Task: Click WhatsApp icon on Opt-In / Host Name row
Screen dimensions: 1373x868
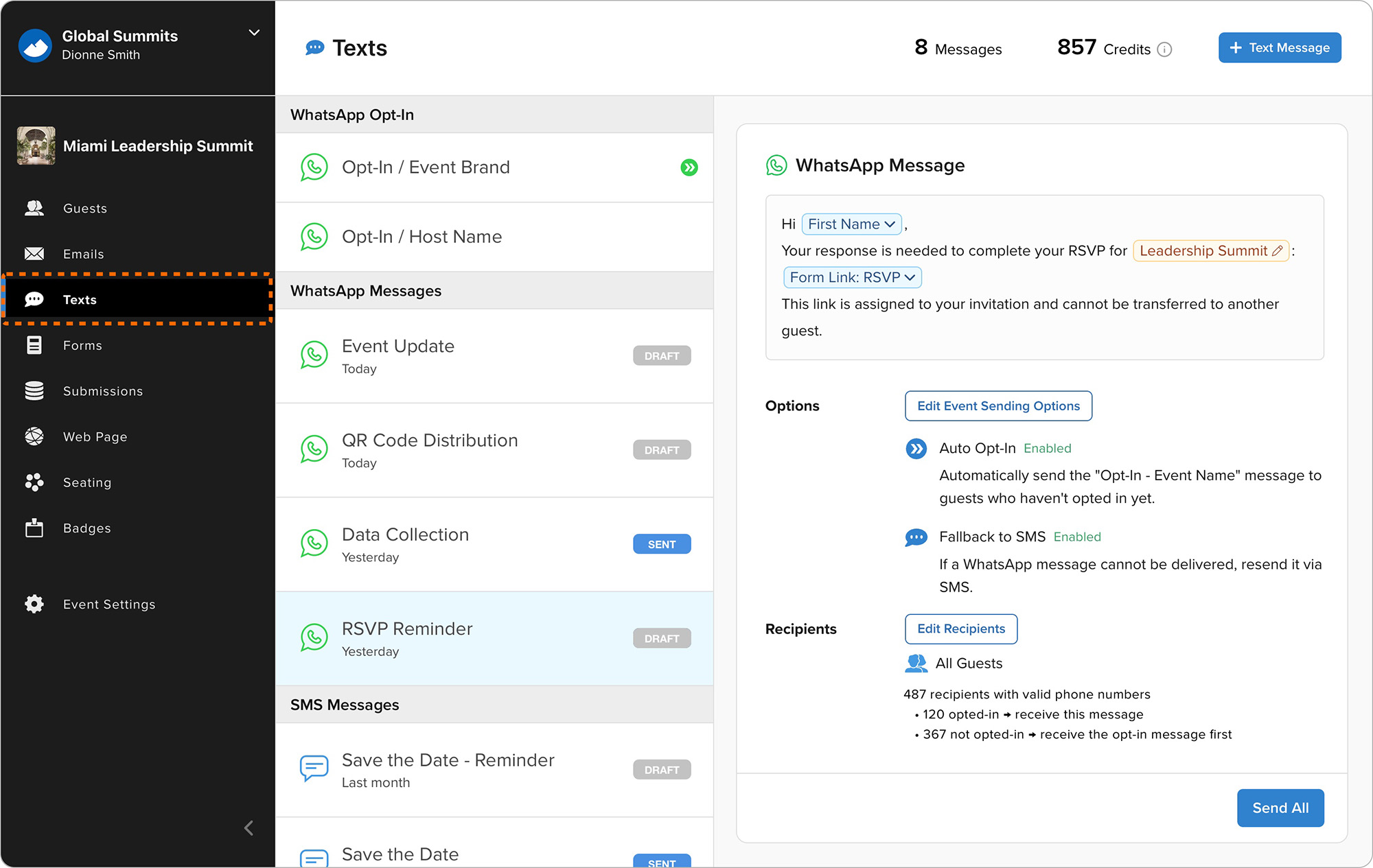Action: tap(314, 237)
